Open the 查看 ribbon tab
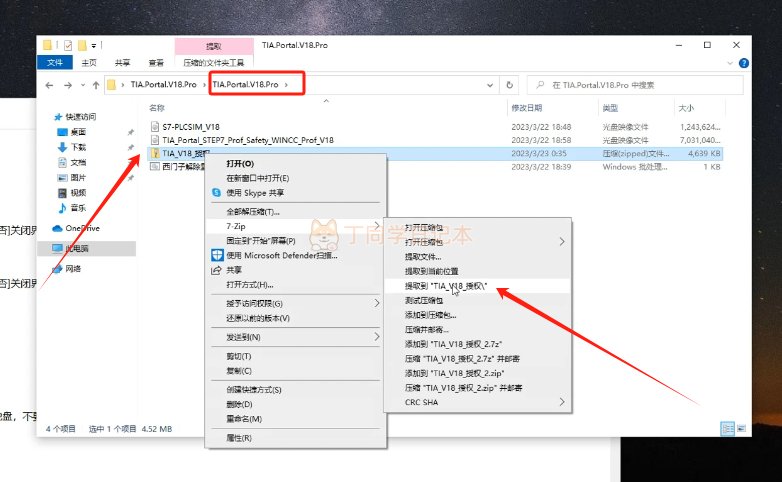This screenshot has height=482, width=782. pos(156,62)
